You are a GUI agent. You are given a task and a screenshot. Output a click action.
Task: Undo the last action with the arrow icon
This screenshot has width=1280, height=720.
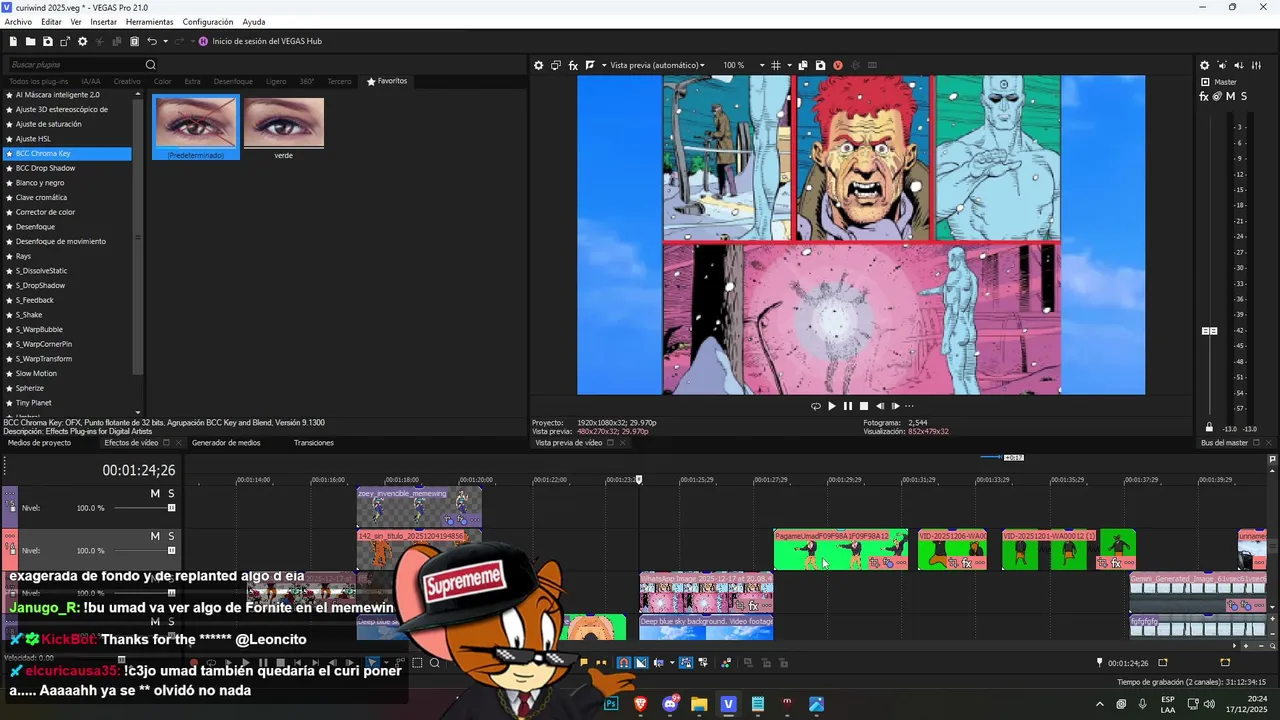click(x=152, y=41)
